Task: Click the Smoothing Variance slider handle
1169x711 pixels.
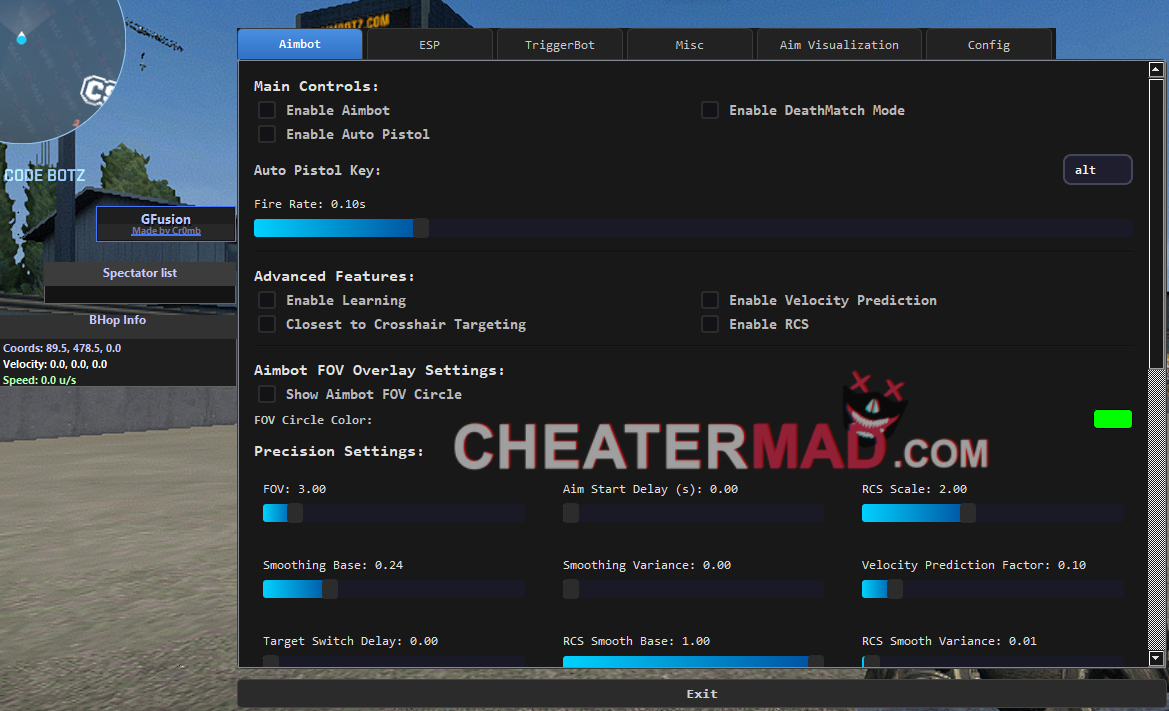Action: coord(571,589)
